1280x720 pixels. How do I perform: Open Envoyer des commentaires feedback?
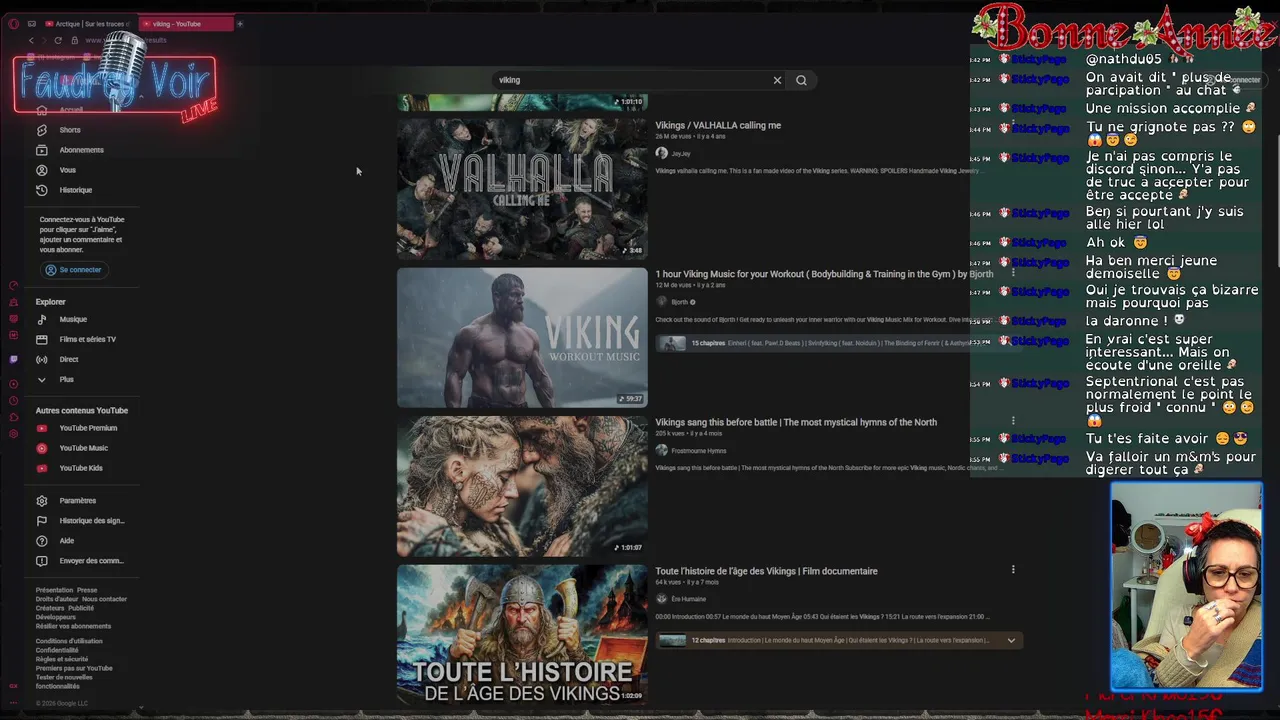pos(91,561)
